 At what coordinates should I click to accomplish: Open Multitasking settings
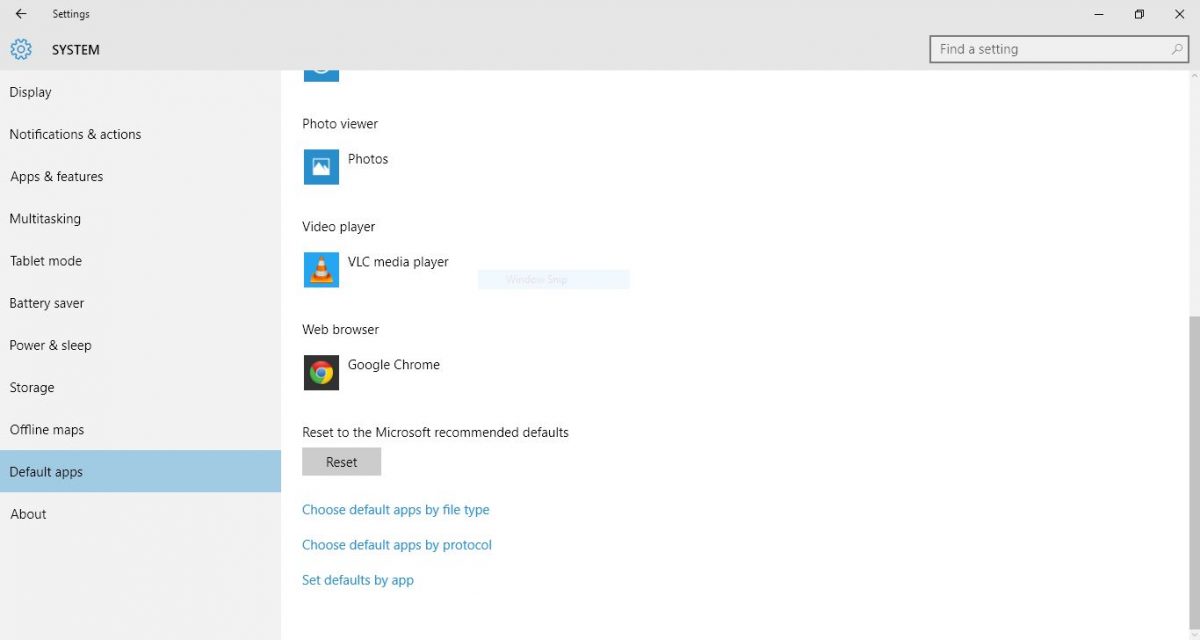coord(45,219)
